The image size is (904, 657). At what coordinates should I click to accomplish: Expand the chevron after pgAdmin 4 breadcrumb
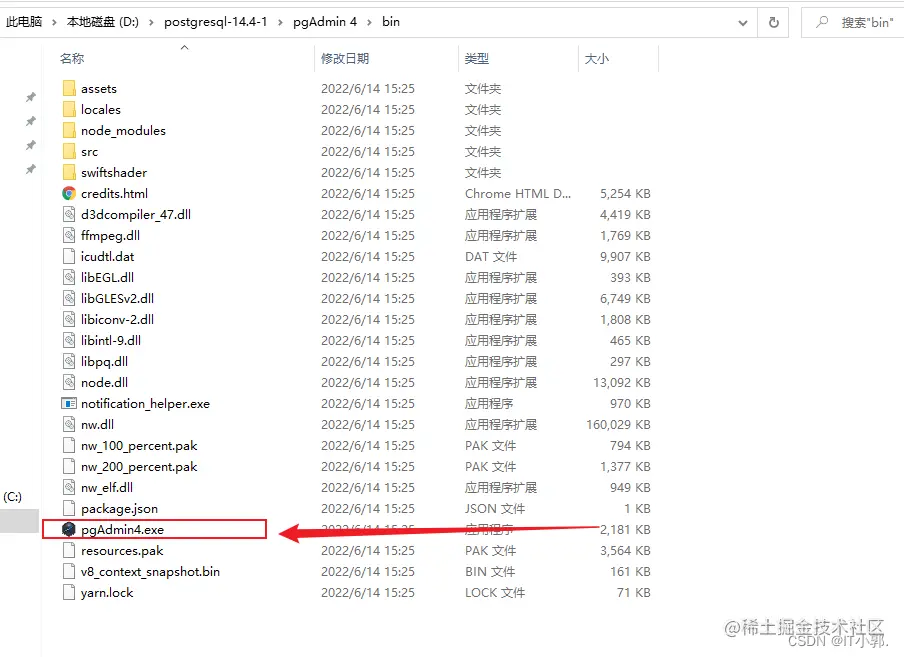point(370,22)
